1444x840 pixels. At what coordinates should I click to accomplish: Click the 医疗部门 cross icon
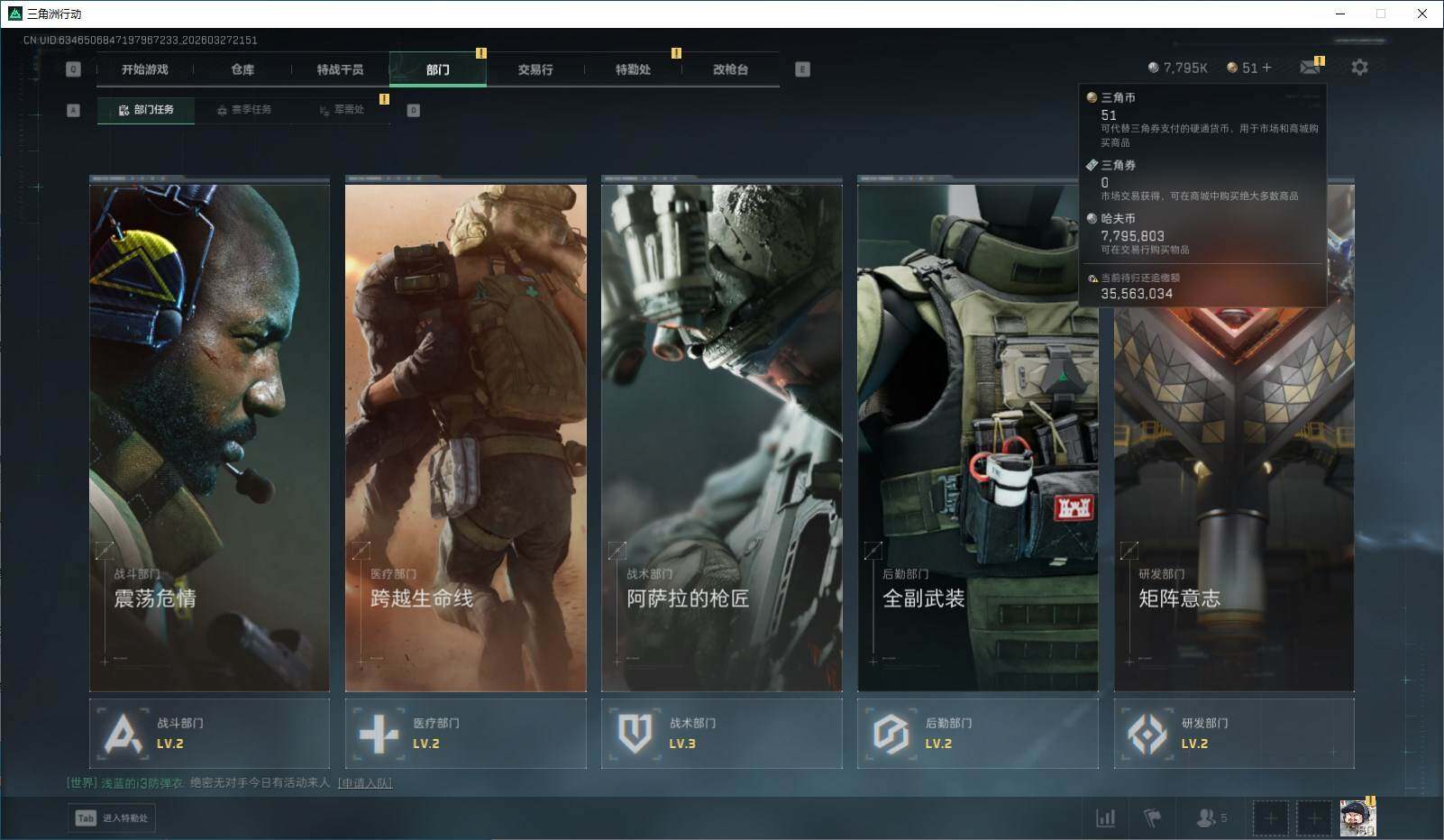tap(379, 734)
